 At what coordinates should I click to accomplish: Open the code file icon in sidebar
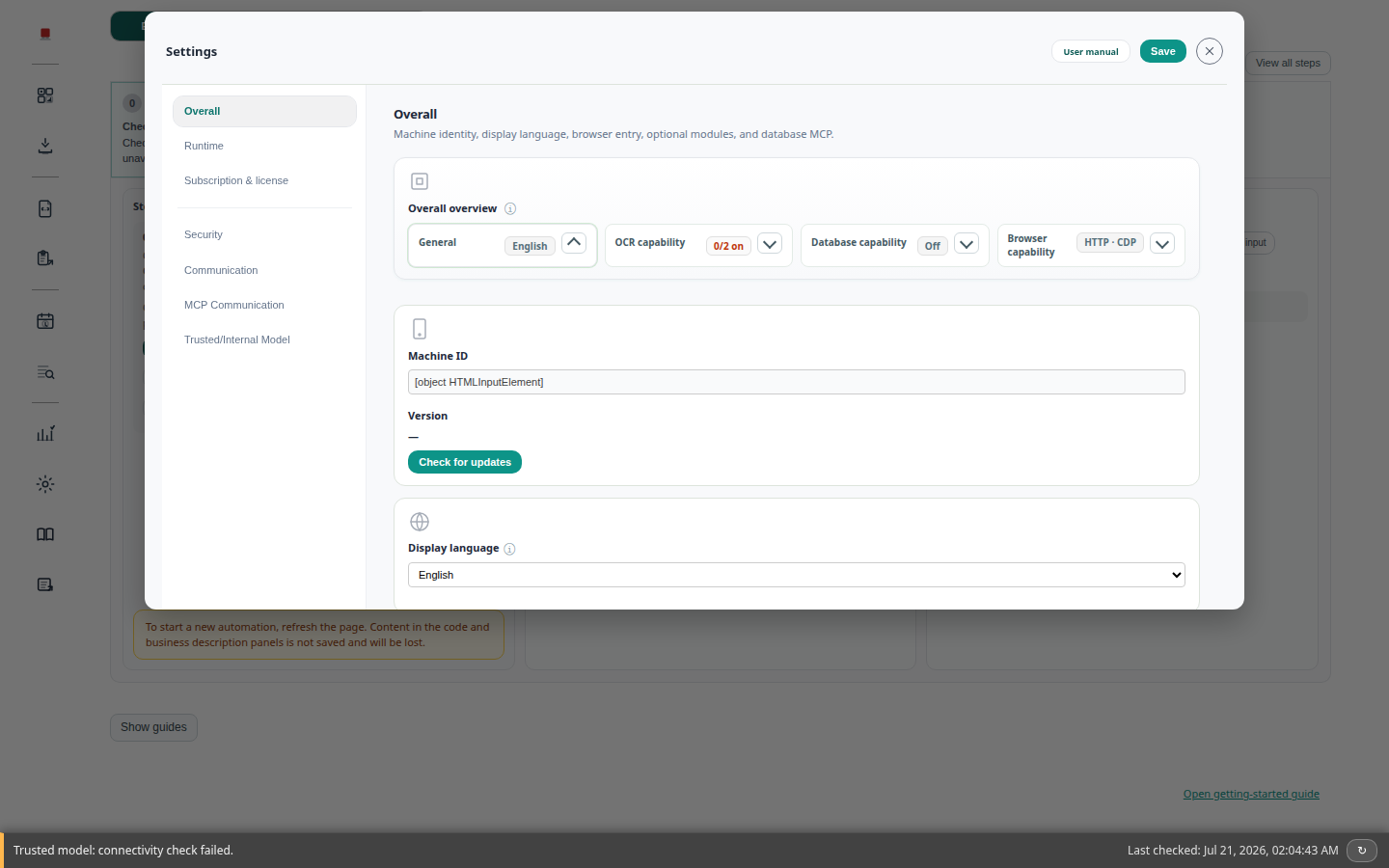pyautogui.click(x=45, y=208)
